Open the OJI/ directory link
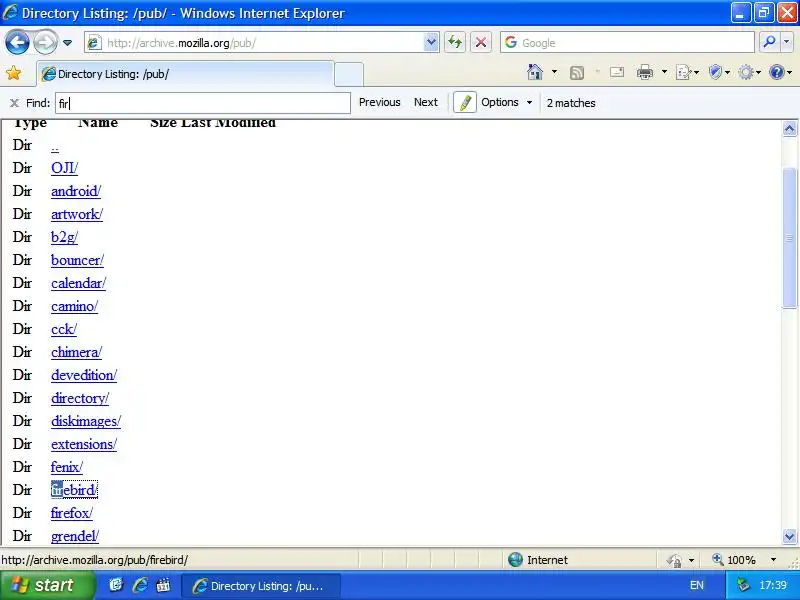 (x=64, y=168)
